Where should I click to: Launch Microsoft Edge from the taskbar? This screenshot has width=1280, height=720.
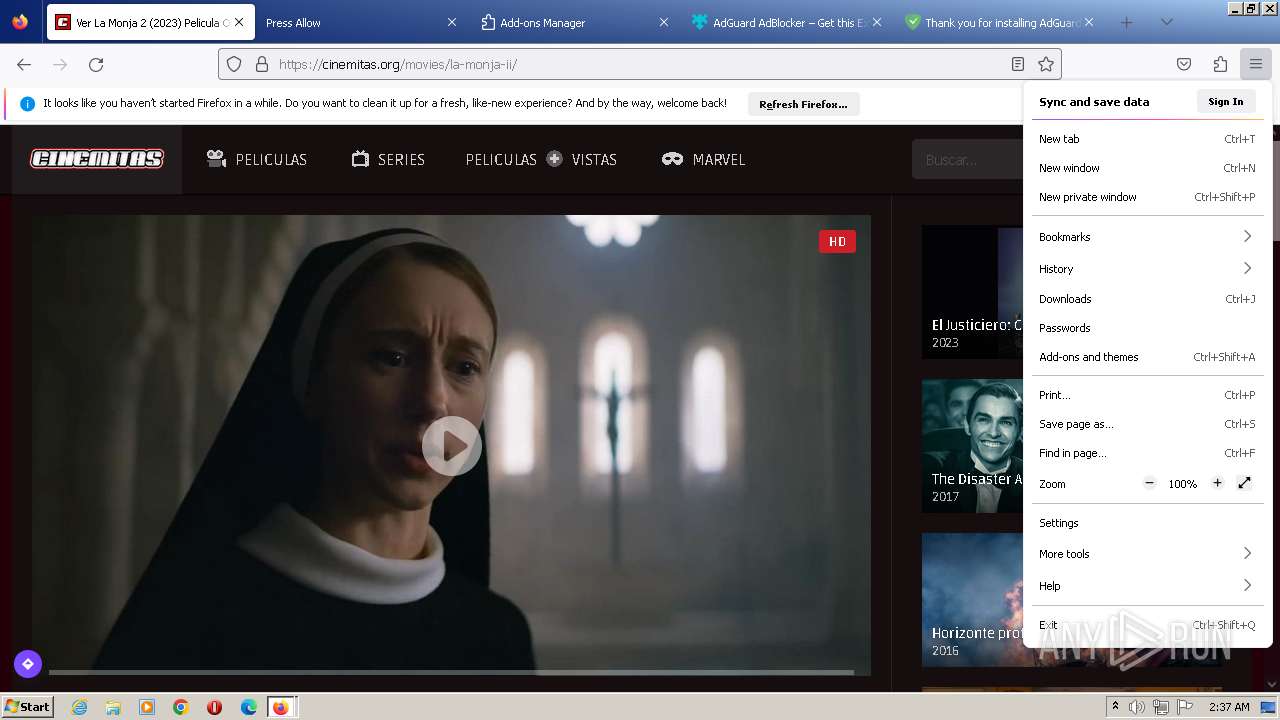[249, 707]
